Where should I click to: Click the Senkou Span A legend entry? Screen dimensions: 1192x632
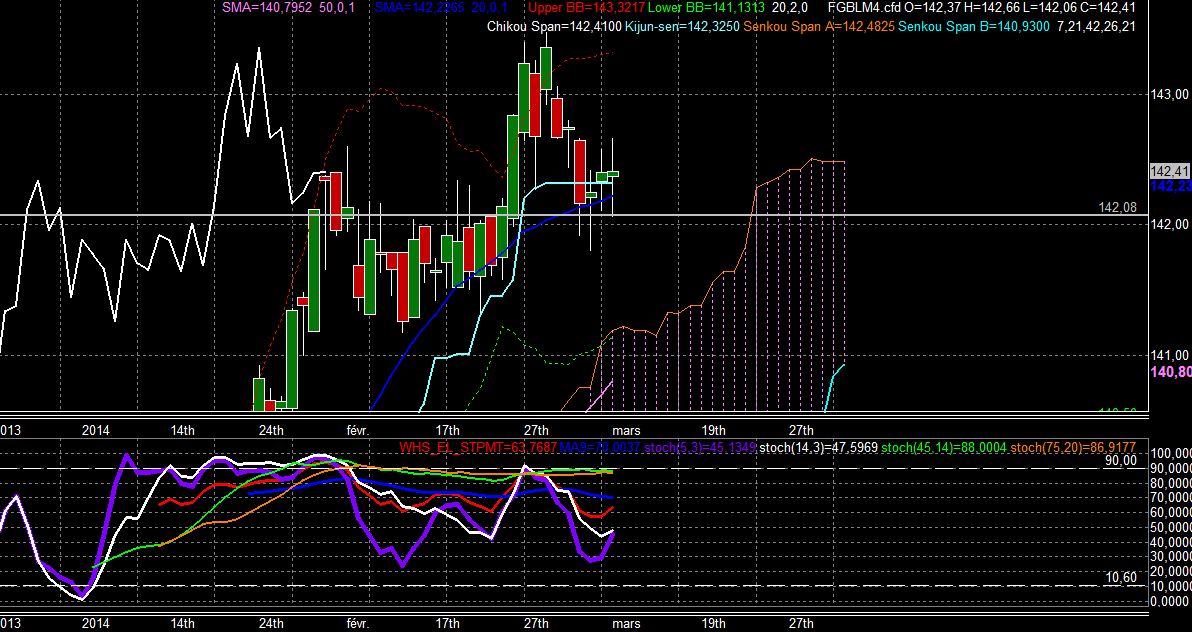(819, 27)
